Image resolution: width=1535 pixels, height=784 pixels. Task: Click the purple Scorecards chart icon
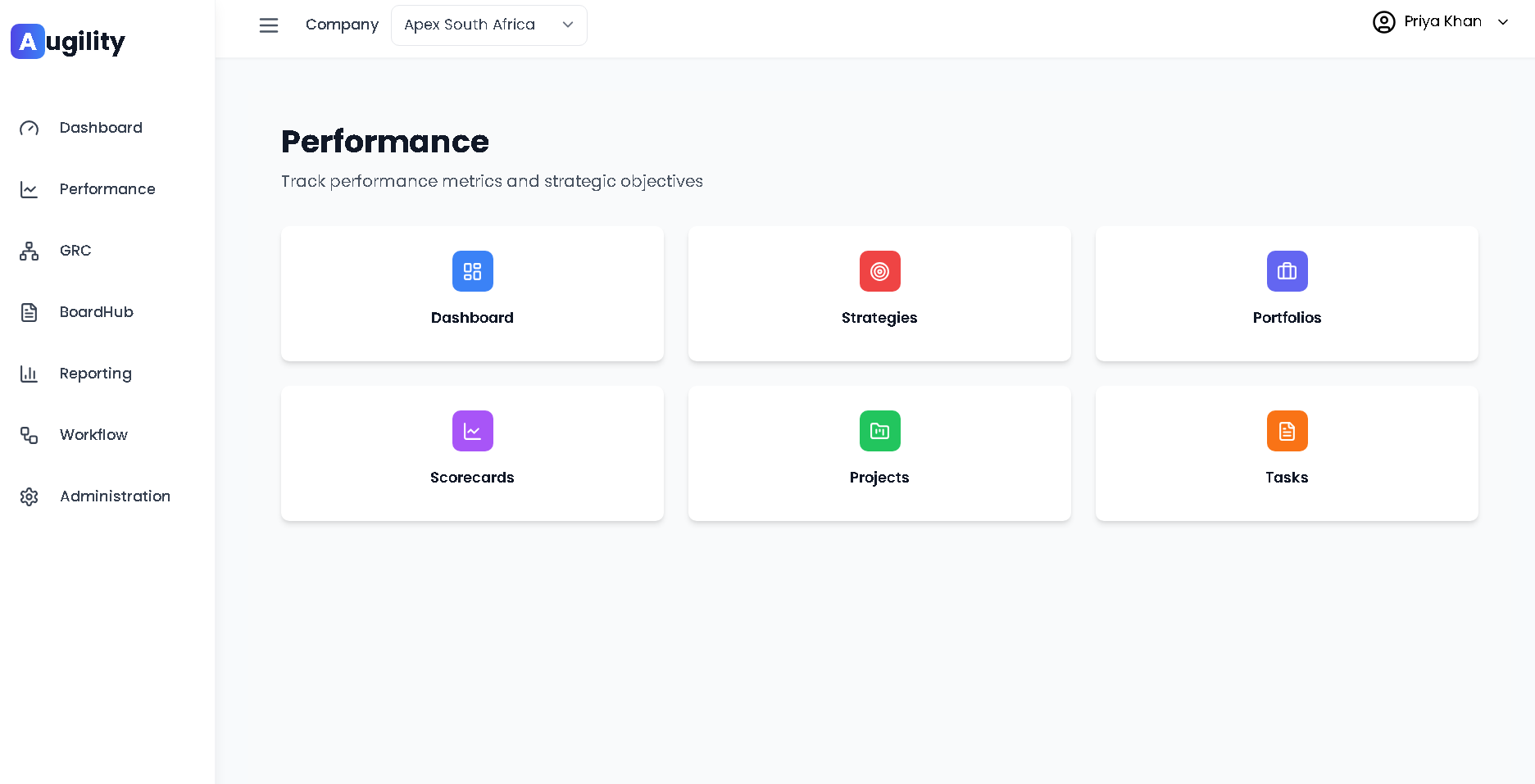tap(472, 431)
